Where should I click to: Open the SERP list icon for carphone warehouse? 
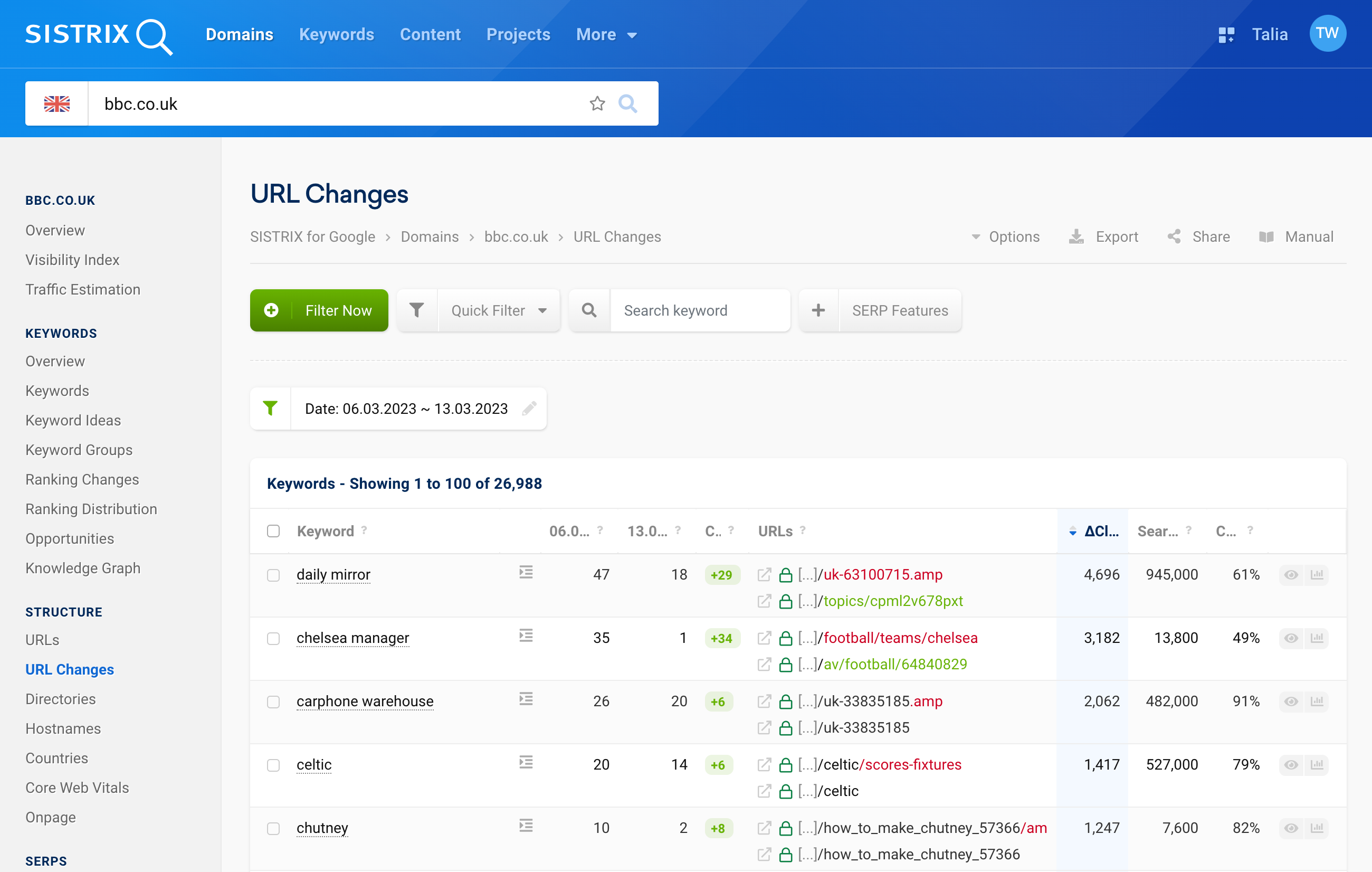tap(526, 699)
